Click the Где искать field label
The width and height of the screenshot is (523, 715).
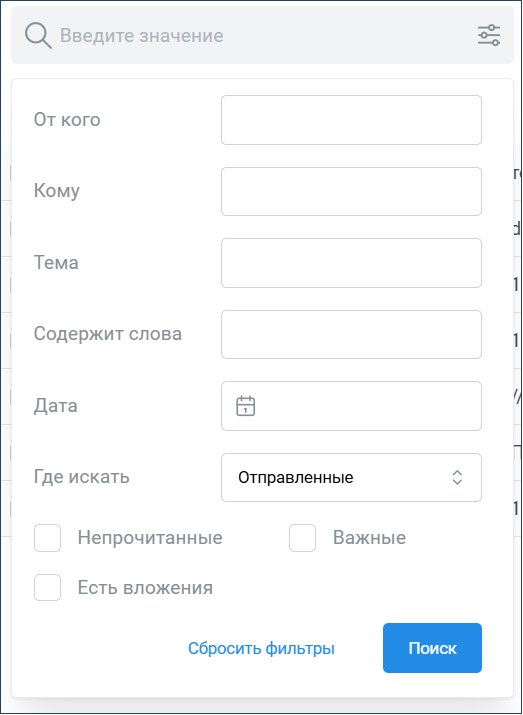[x=82, y=477]
